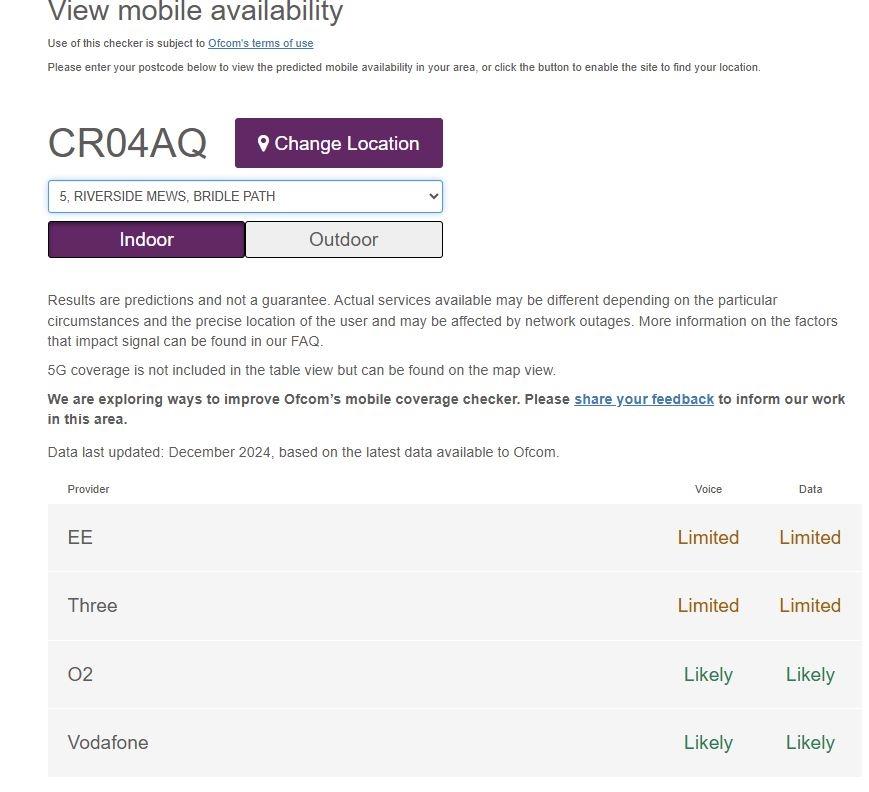869x792 pixels.
Task: Select the EE provider row
Action: [455, 538]
